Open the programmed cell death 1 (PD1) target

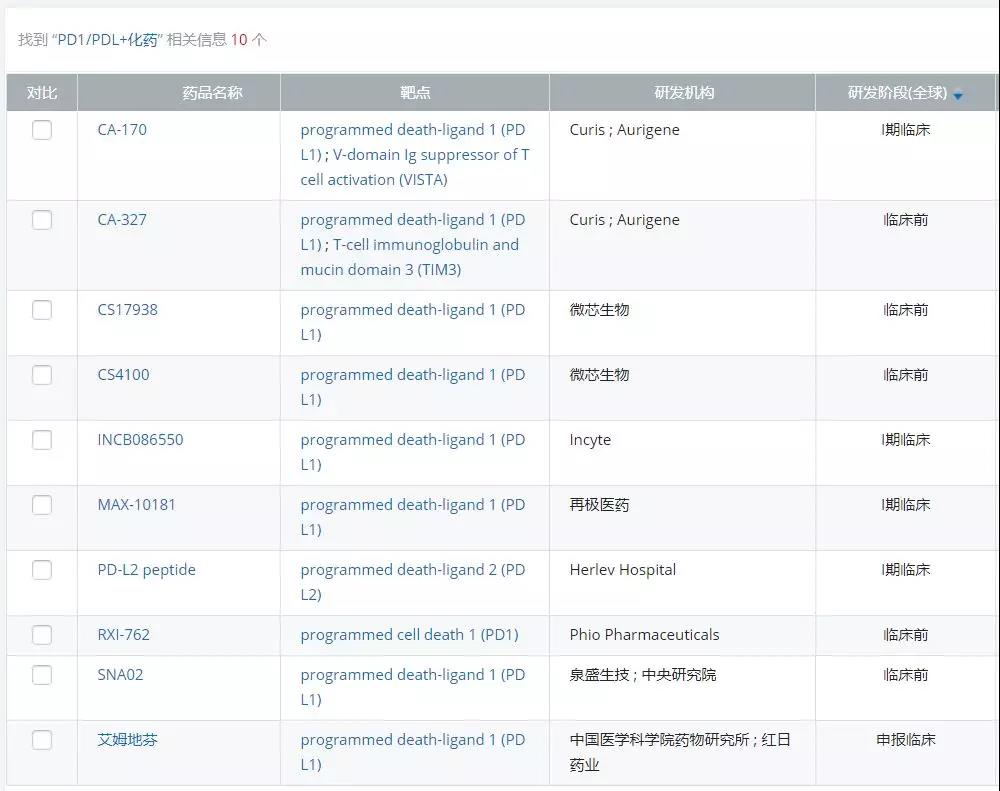(409, 635)
